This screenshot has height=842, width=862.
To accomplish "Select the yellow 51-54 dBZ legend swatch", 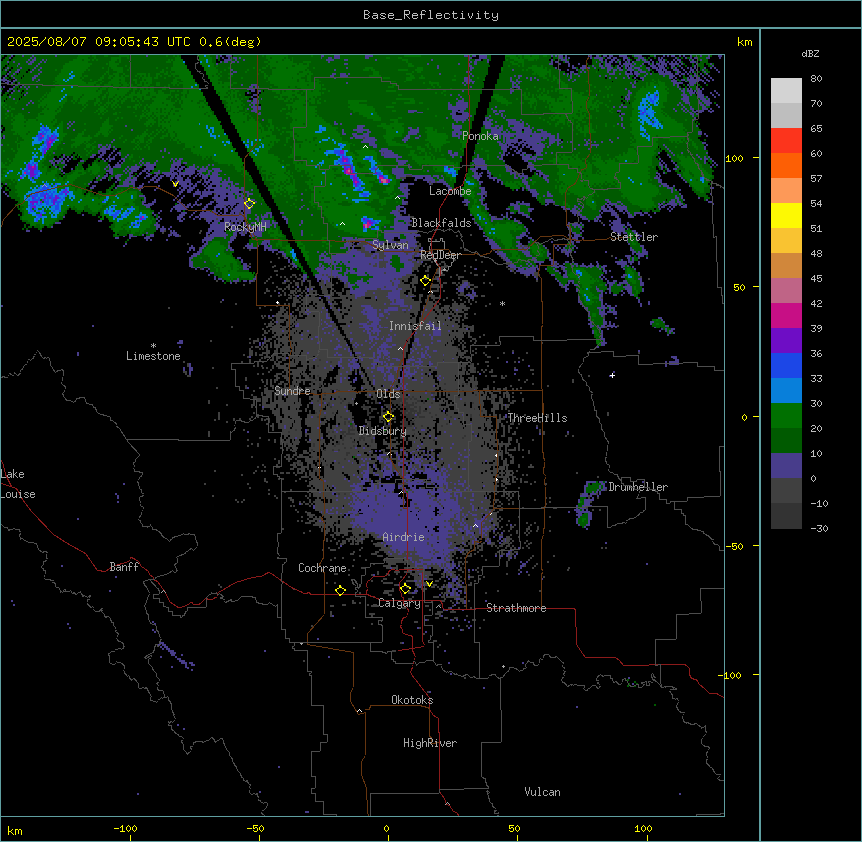I will (786, 215).
